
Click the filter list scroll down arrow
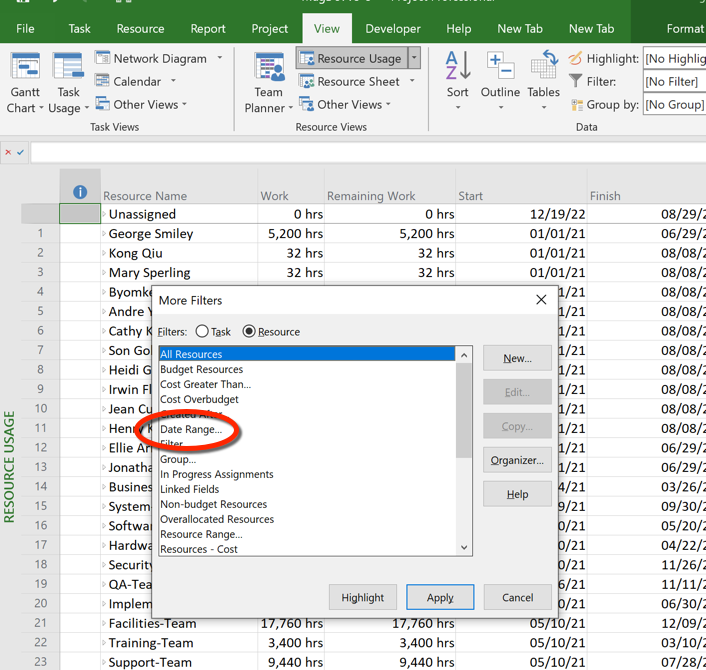pos(464,548)
